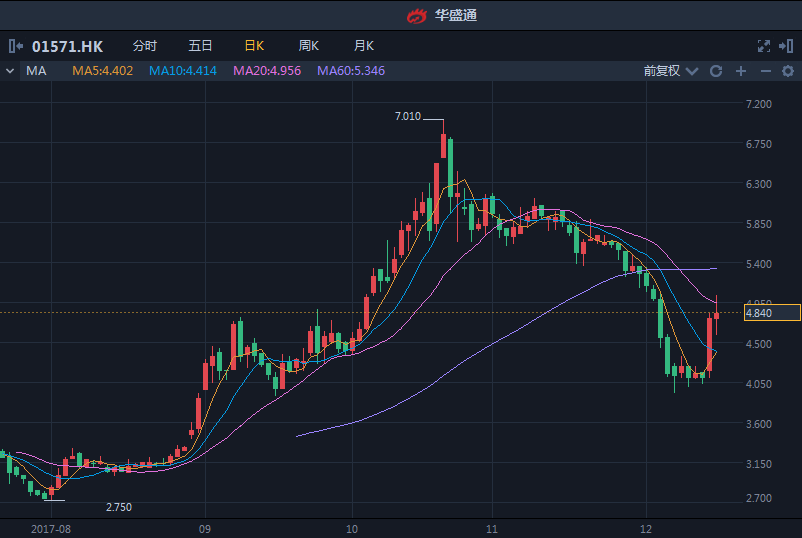
Task: Zoom in the chart with plus icon
Action: [x=741, y=71]
